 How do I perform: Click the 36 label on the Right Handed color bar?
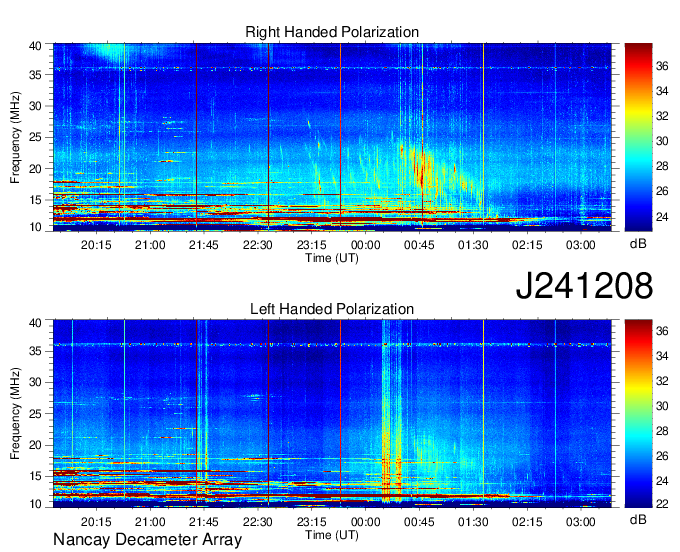662,66
